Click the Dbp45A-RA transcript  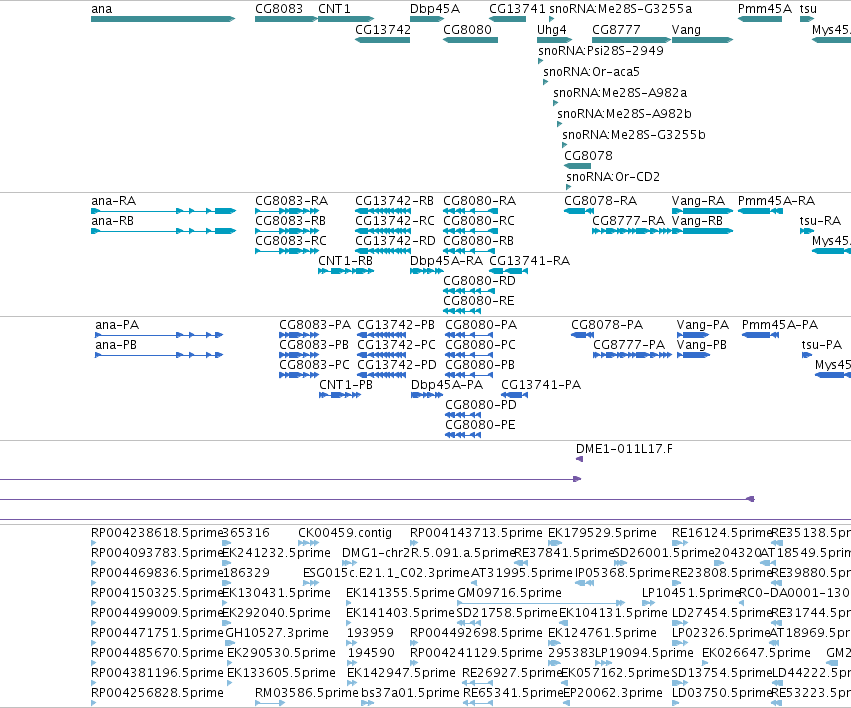[x=427, y=271]
